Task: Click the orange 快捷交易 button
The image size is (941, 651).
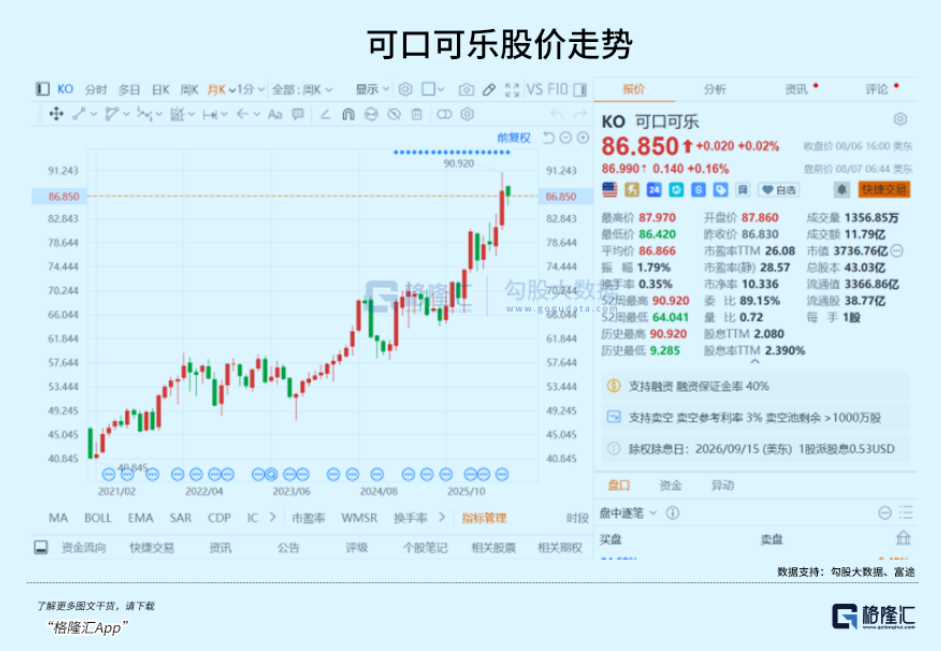Action: coord(884,190)
